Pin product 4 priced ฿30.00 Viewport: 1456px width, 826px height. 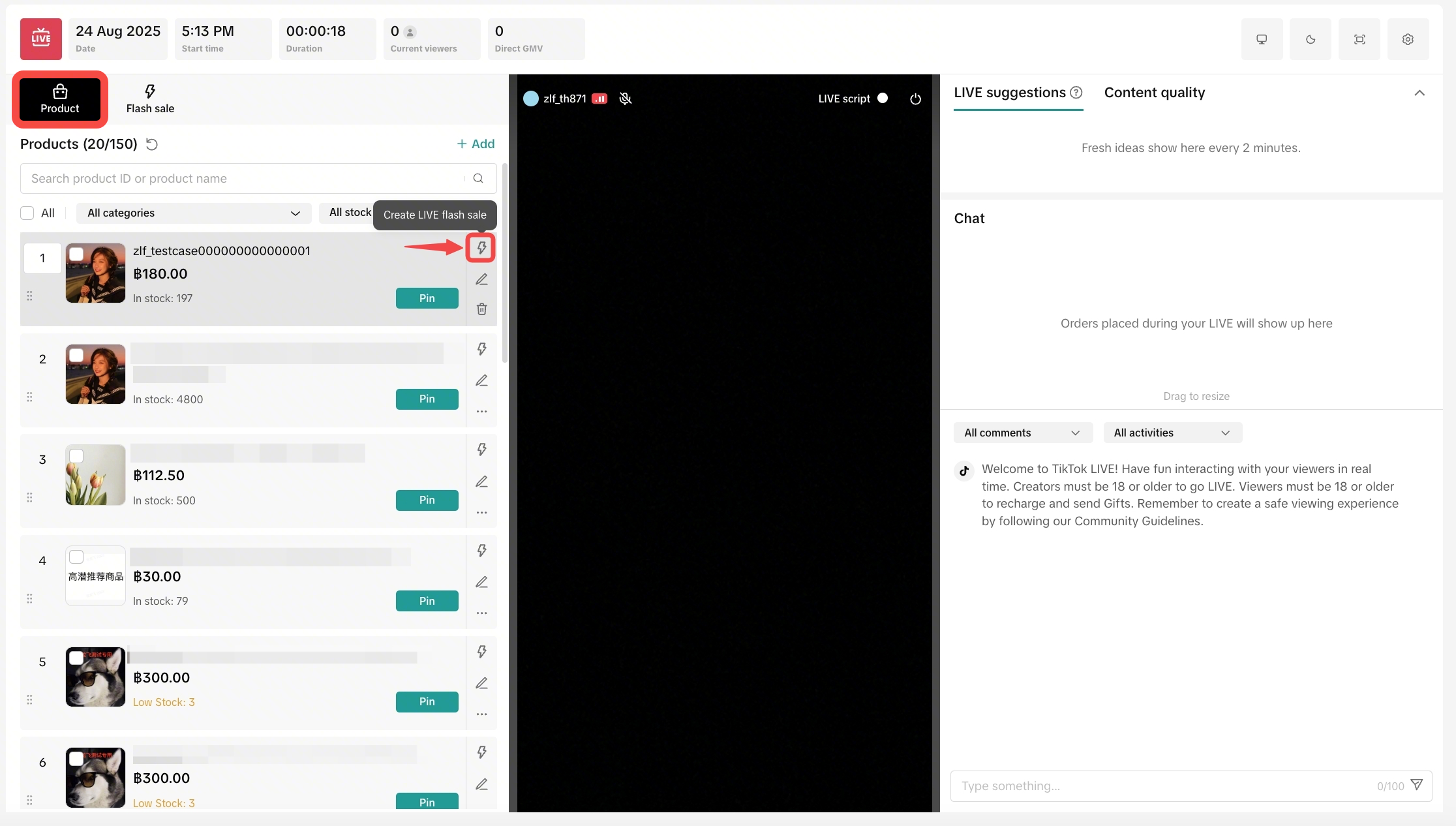[427, 601]
